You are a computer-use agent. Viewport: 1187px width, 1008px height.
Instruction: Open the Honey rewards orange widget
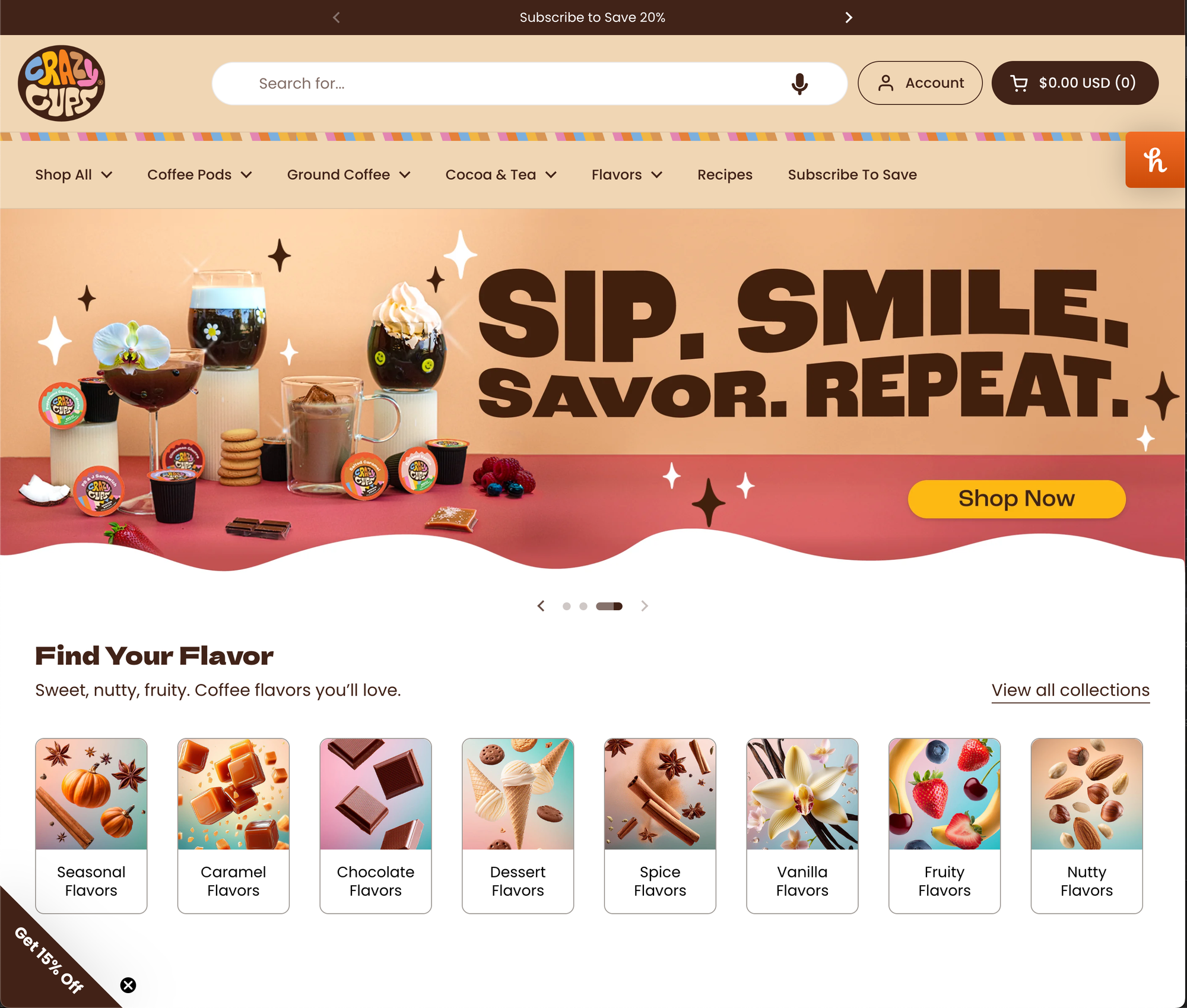(x=1155, y=160)
